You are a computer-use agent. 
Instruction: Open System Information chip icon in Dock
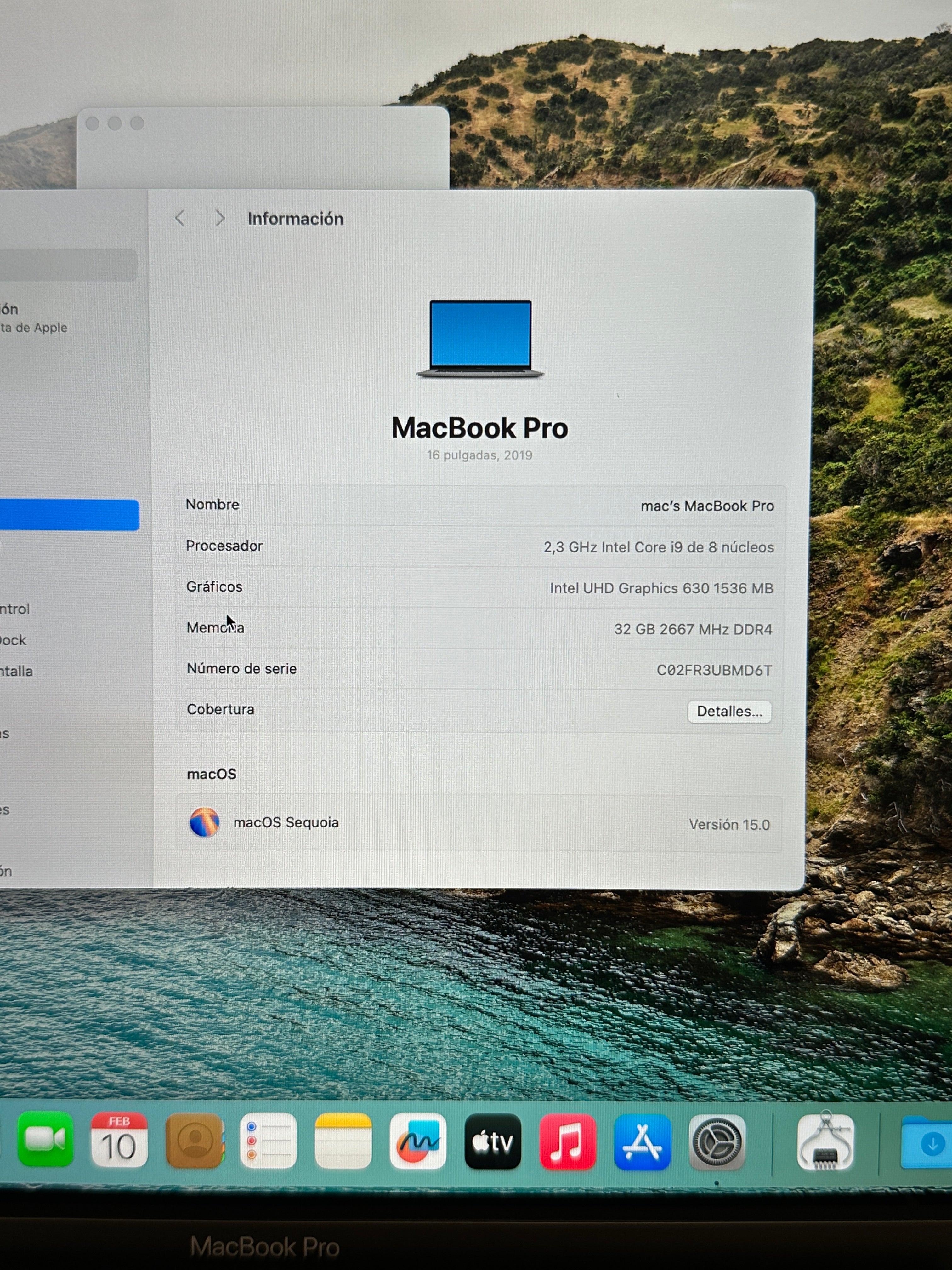tap(825, 1141)
